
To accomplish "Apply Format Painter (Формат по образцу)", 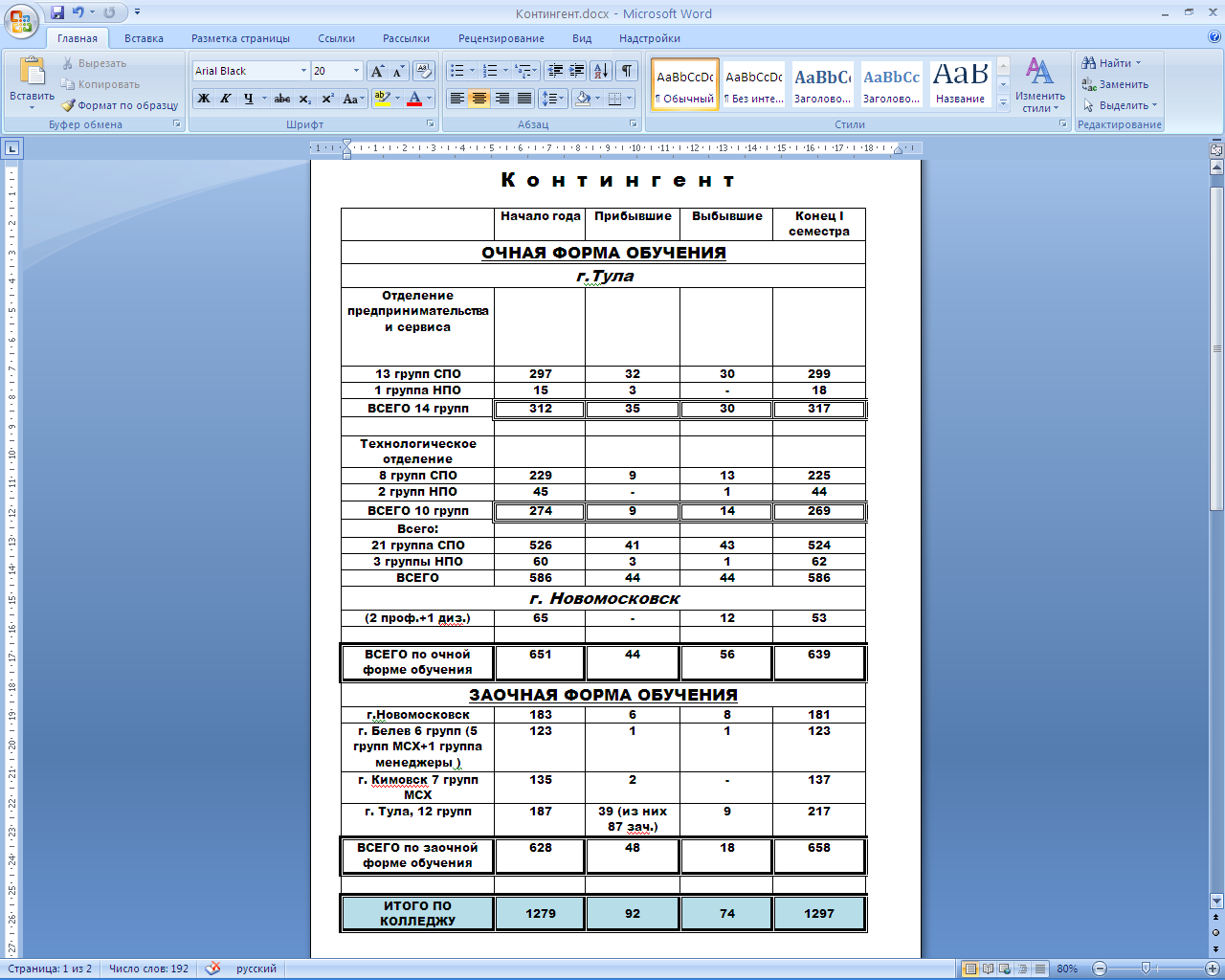I will point(121,105).
